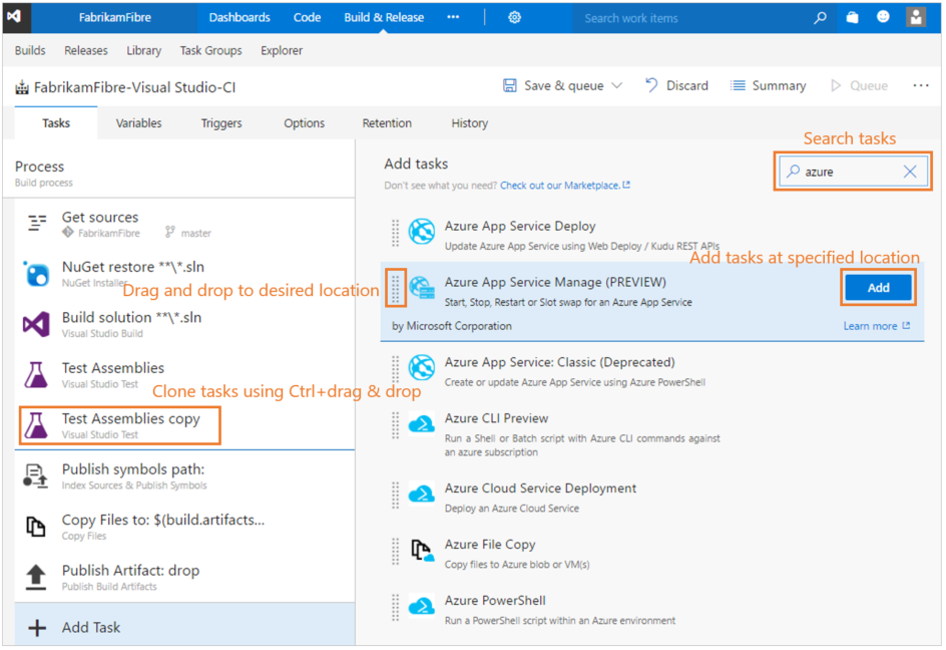Select the Azure Cloud Service Deployment entry
The width and height of the screenshot is (946, 650).
click(x=652, y=497)
